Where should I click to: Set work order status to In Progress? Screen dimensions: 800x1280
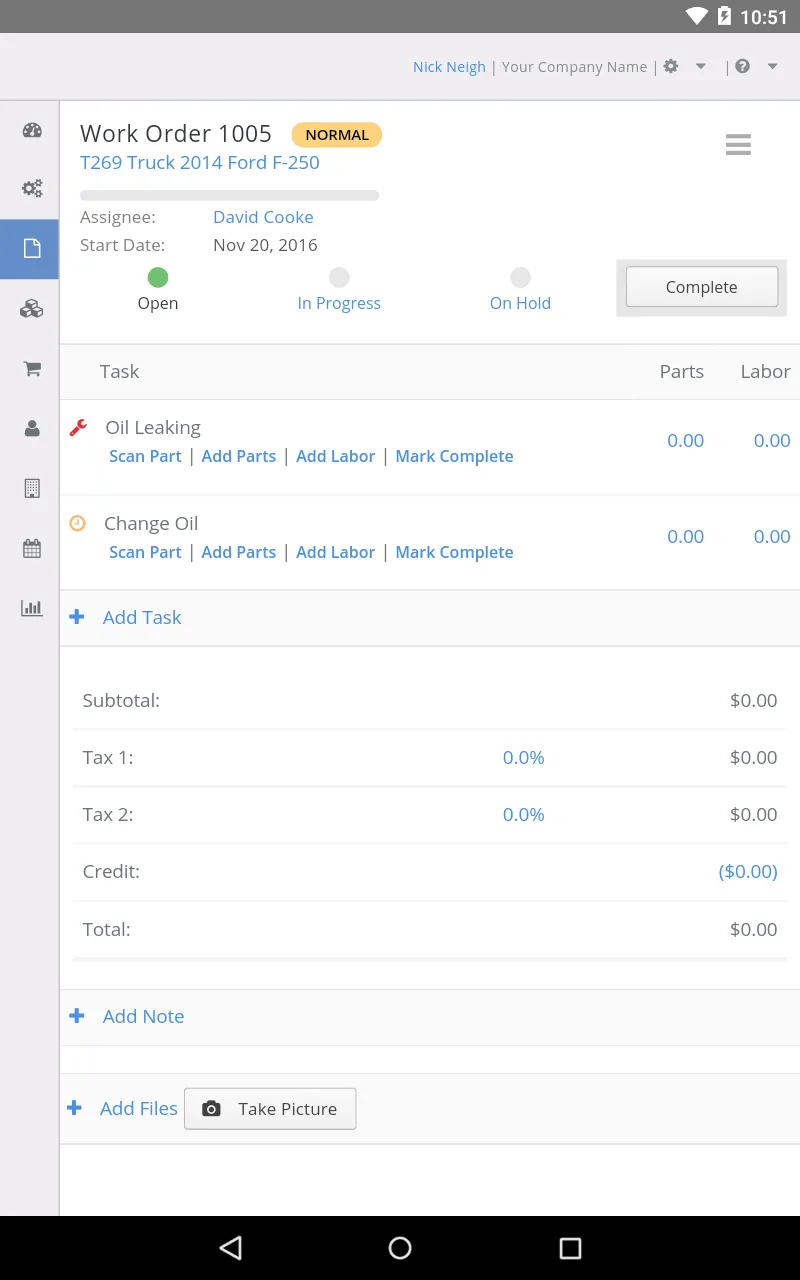[x=339, y=290]
